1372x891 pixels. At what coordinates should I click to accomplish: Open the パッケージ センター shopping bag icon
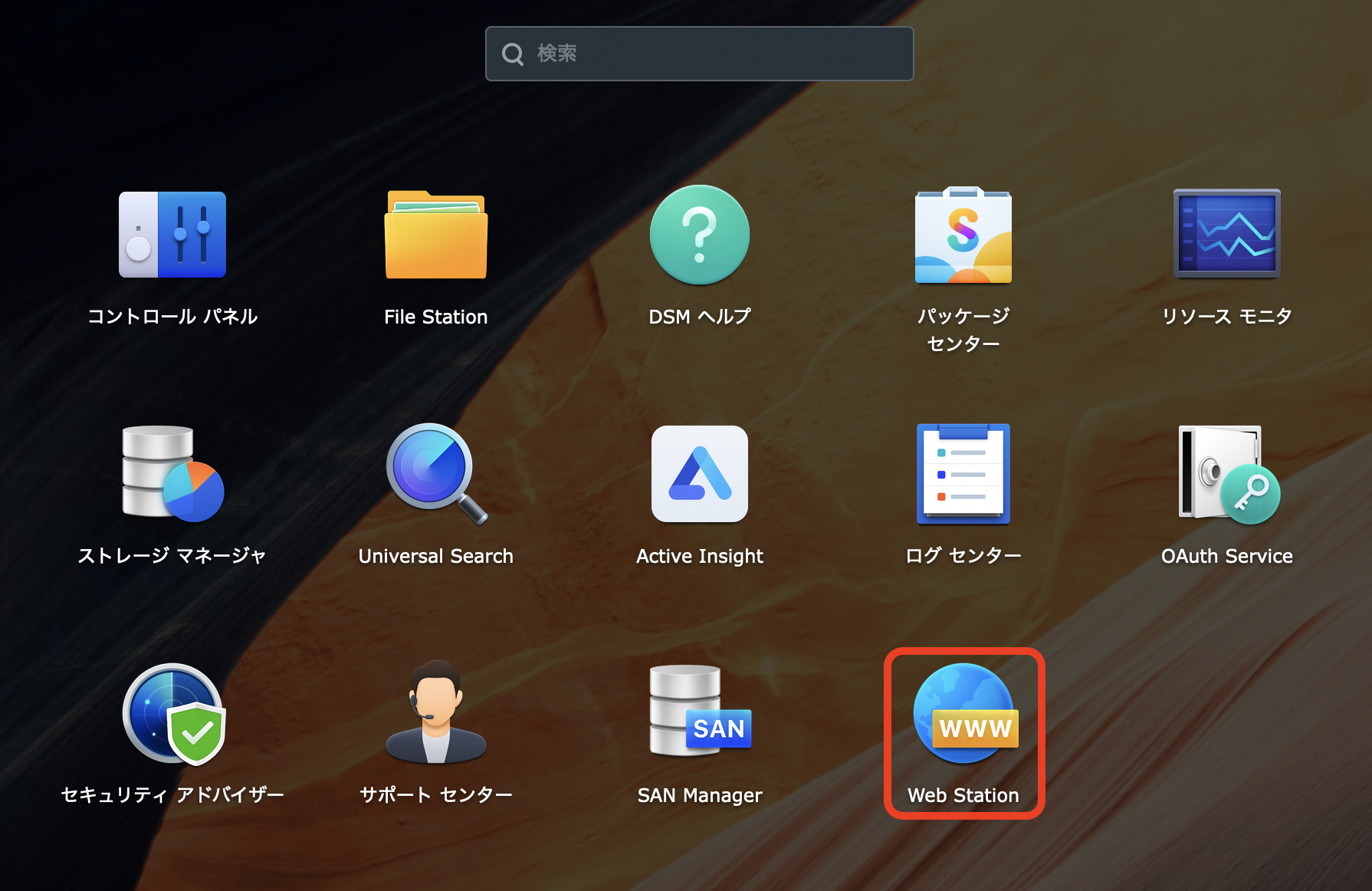tap(963, 235)
